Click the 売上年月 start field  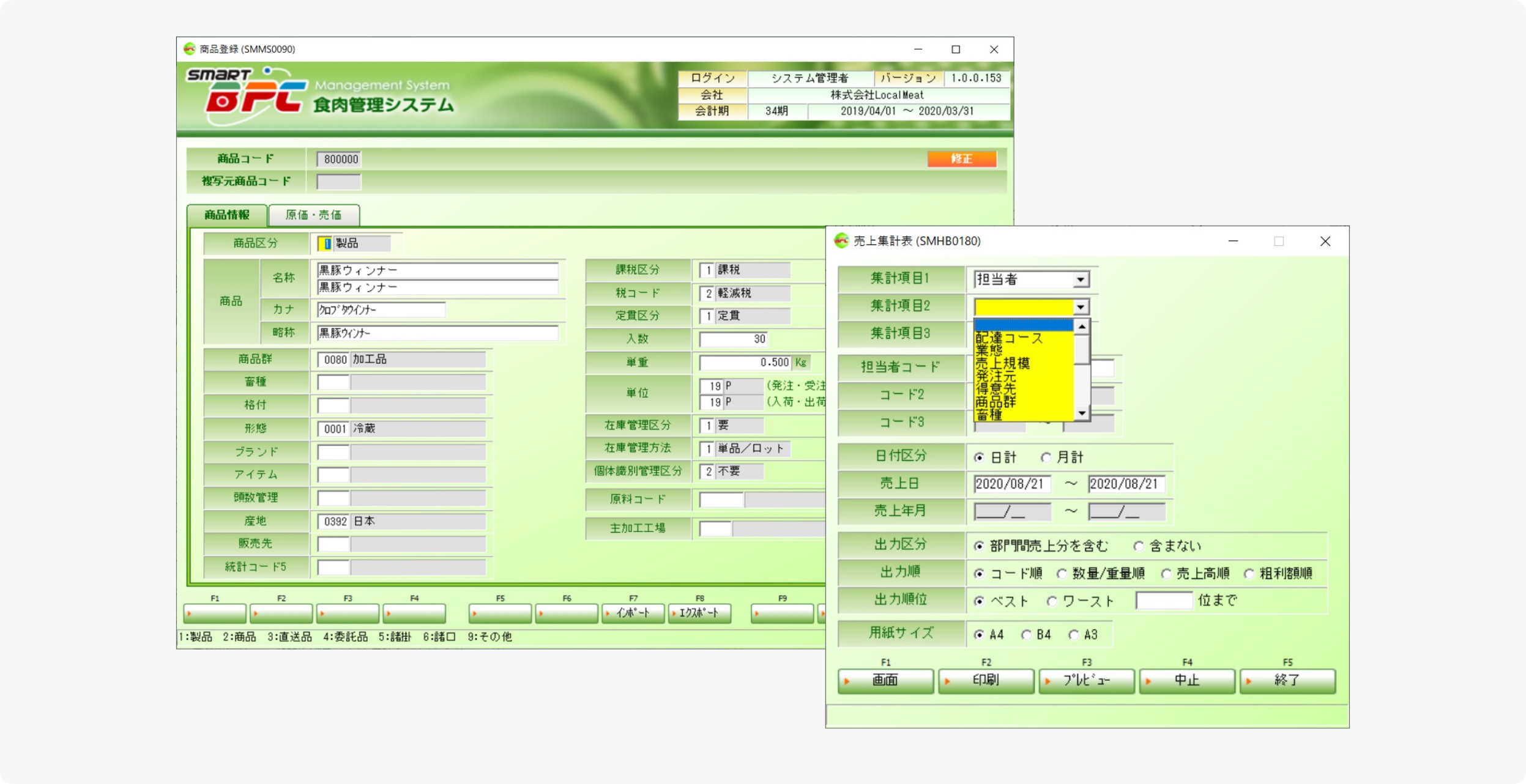coord(1012,511)
